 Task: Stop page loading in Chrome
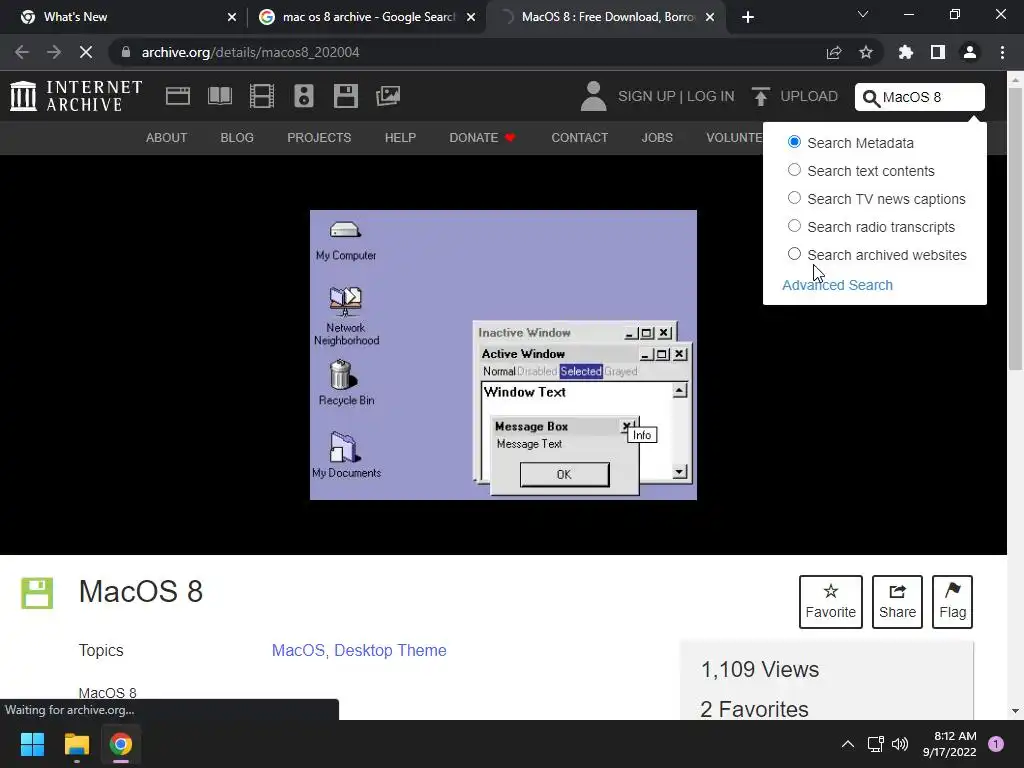coord(86,52)
